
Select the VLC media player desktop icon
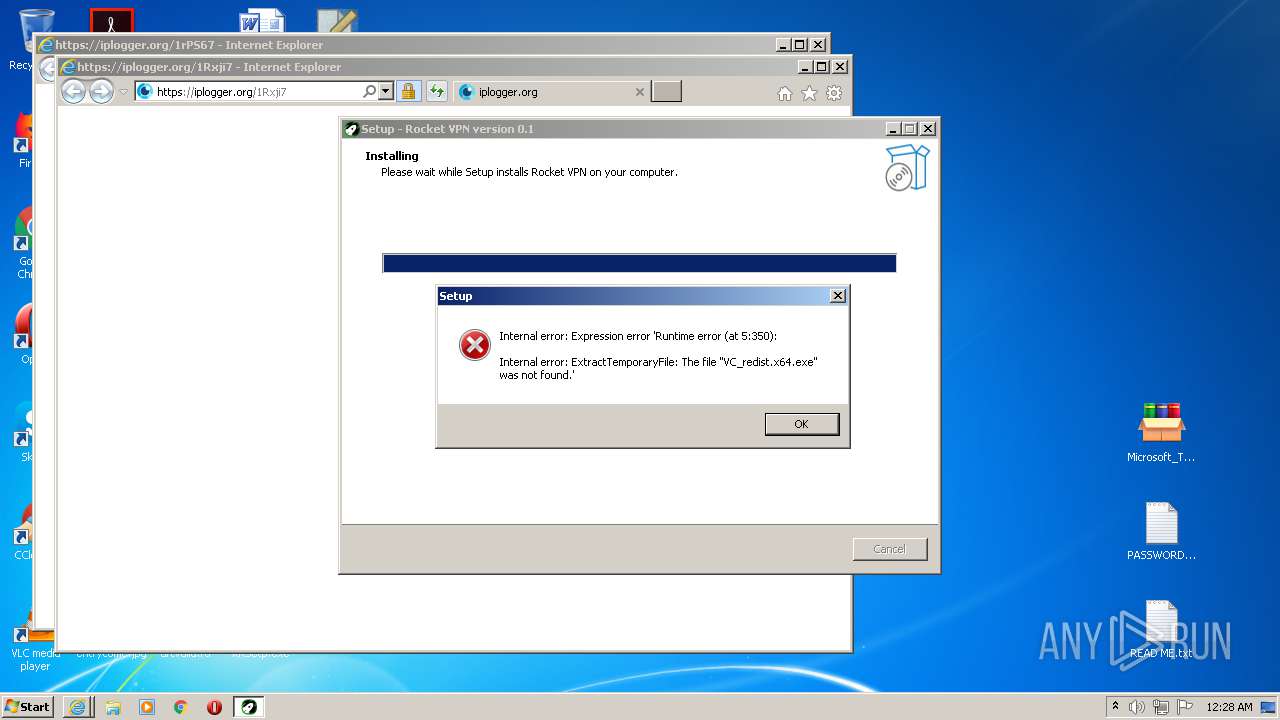tap(35, 645)
